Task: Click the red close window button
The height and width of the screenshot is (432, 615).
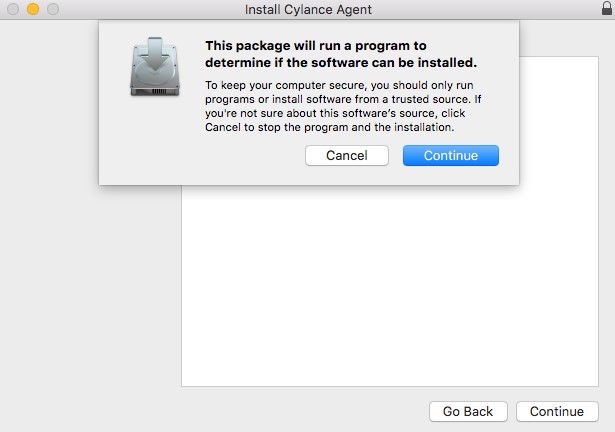Action: [13, 10]
